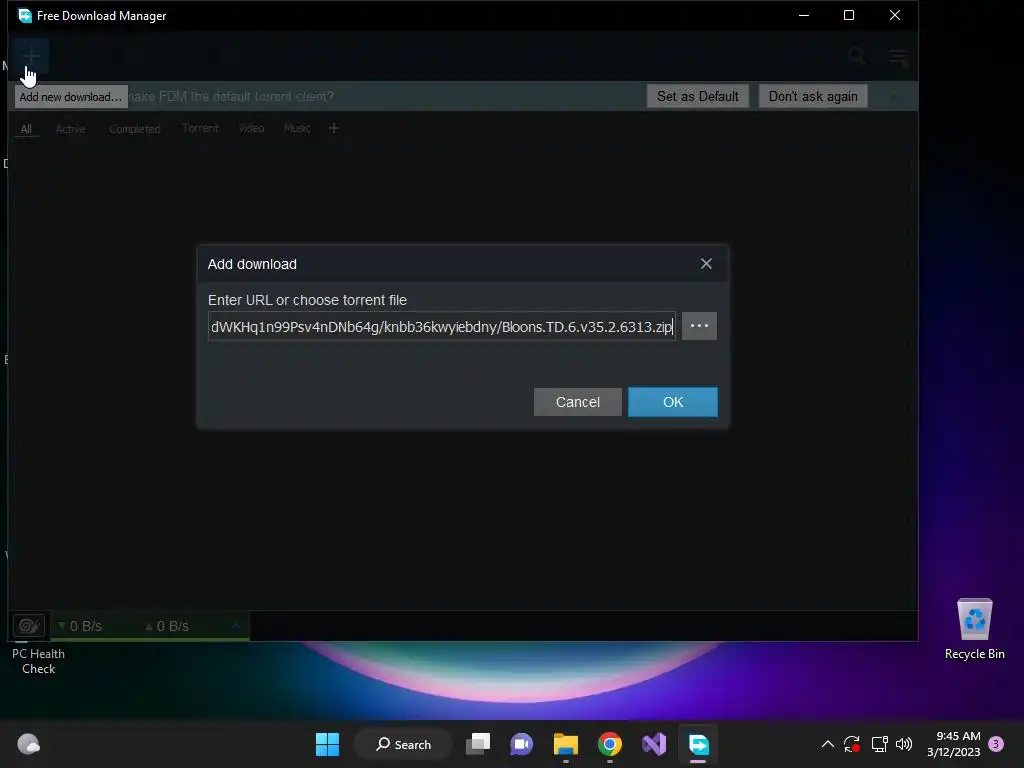The height and width of the screenshot is (768, 1024).
Task: Switch to the All tab
Action: (26, 129)
